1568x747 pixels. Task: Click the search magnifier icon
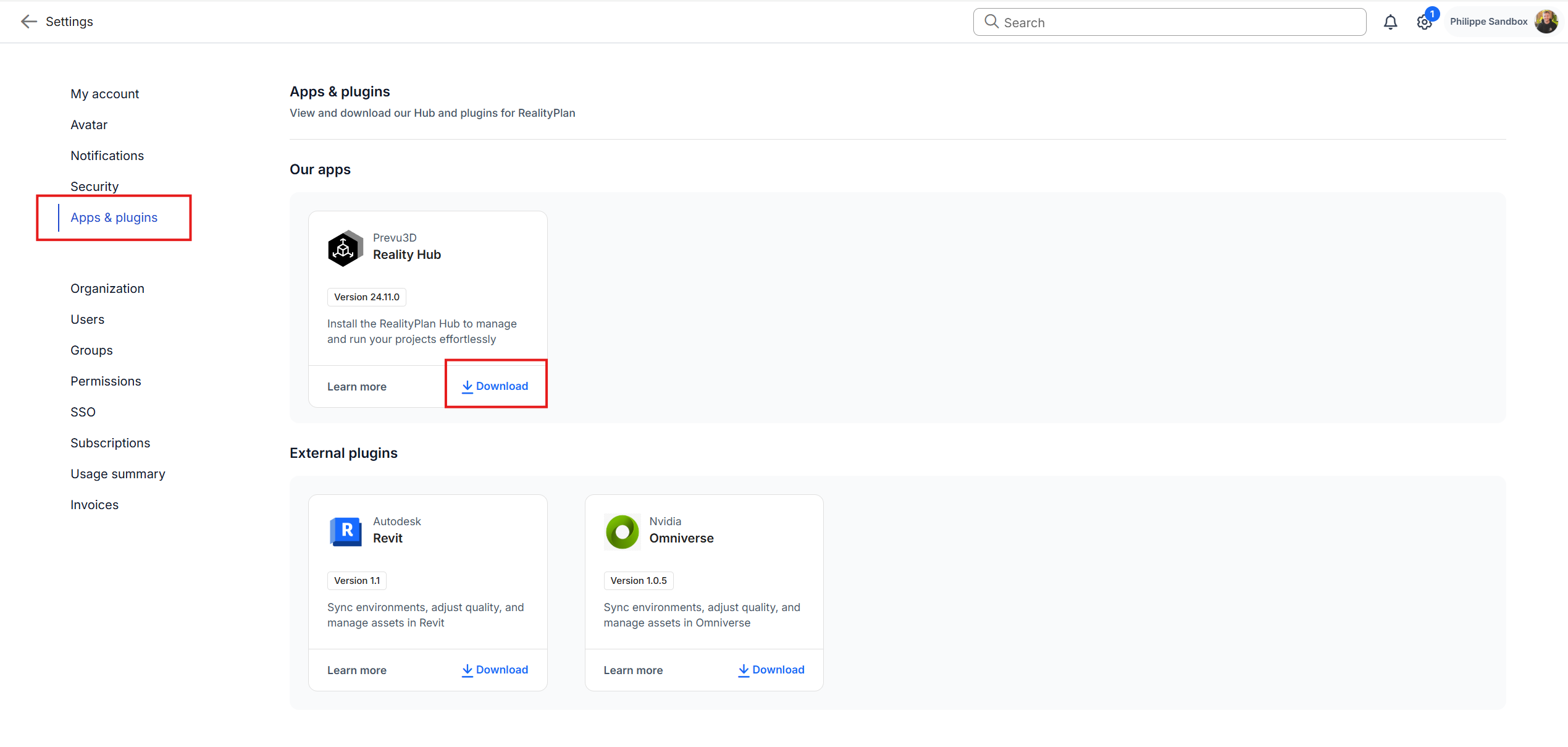click(x=991, y=22)
